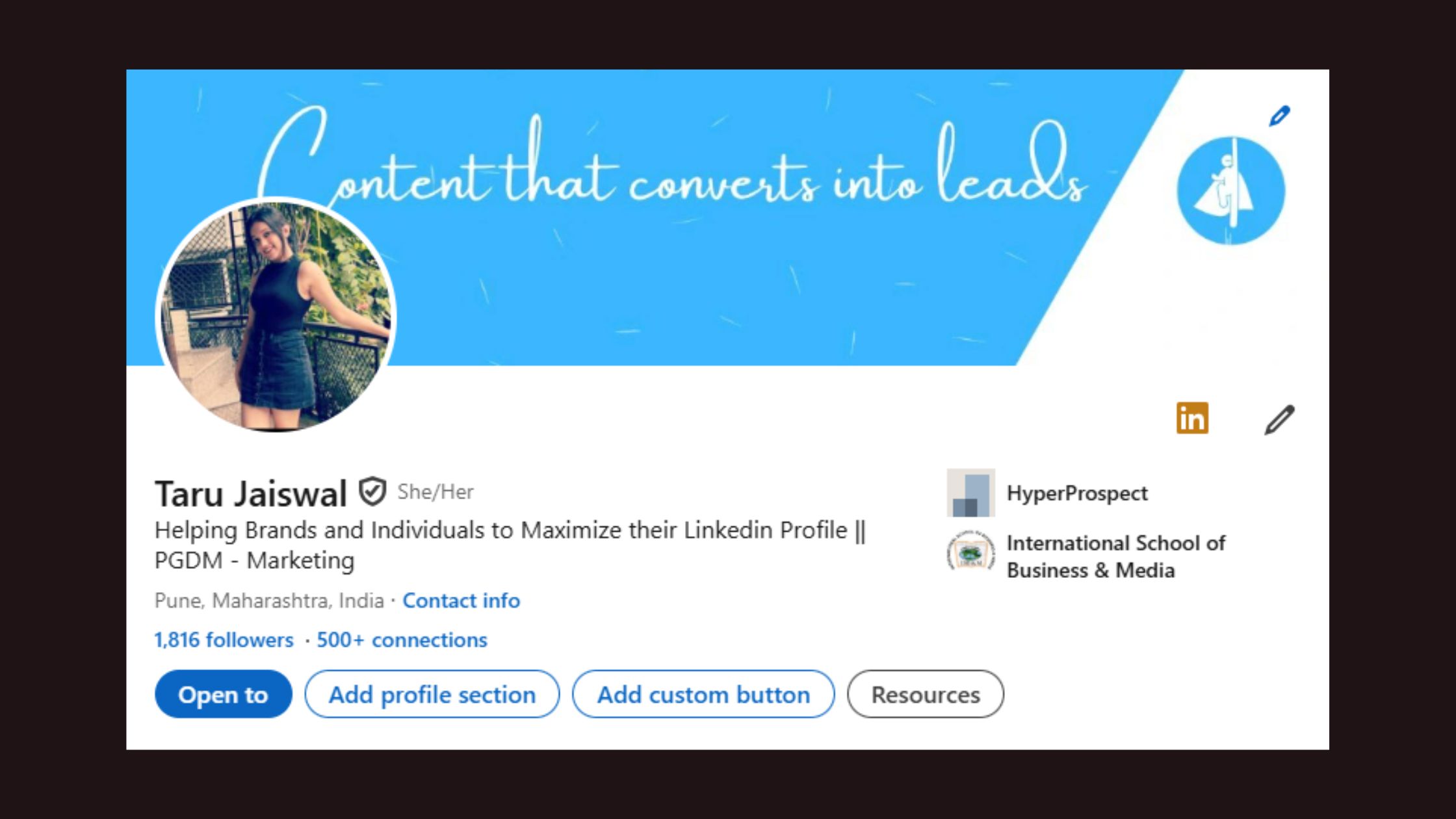Open the 'Open to' options

pos(223,694)
